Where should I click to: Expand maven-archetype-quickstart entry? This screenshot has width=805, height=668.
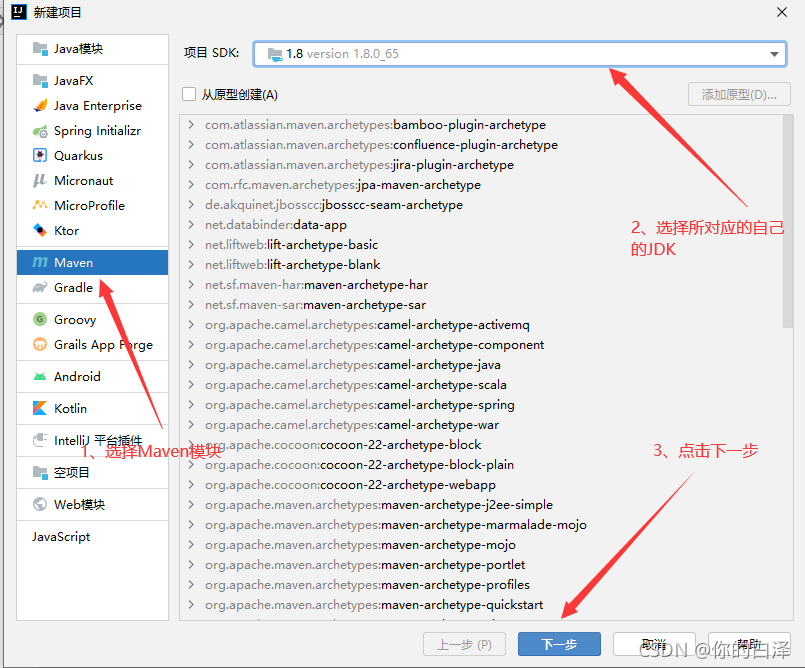click(x=191, y=604)
